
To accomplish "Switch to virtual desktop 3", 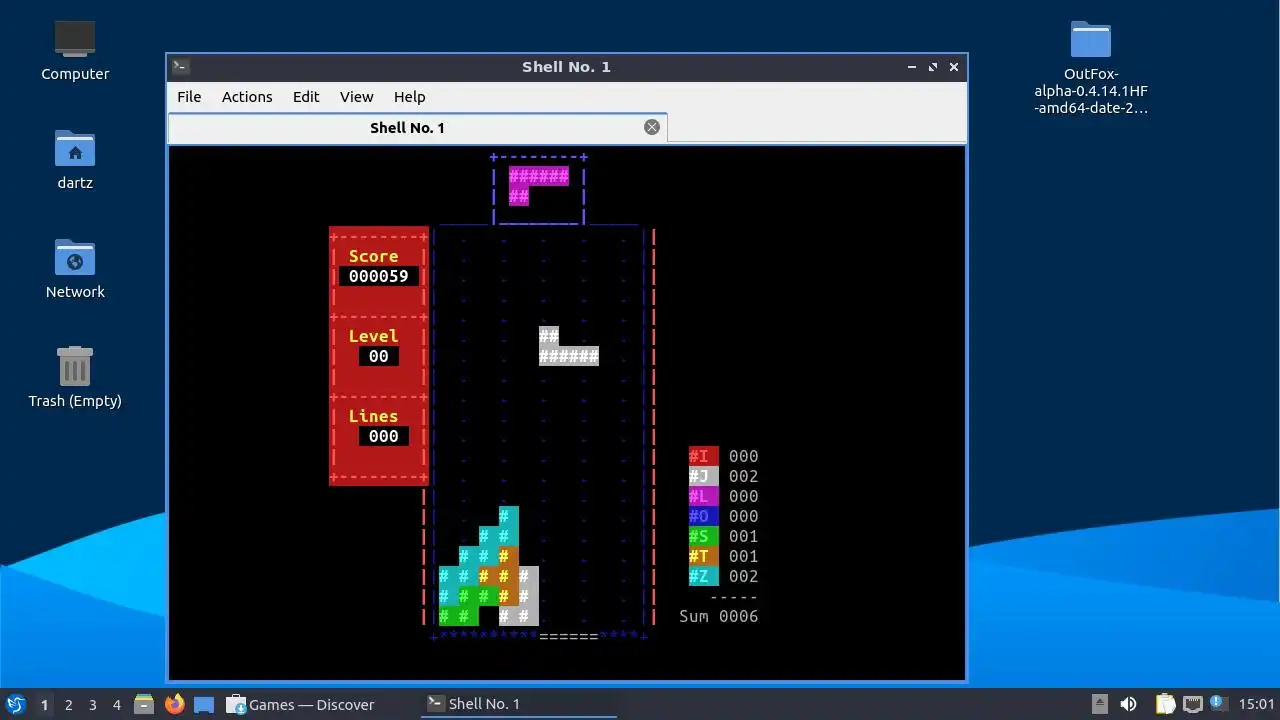I will pyautogui.click(x=92, y=705).
